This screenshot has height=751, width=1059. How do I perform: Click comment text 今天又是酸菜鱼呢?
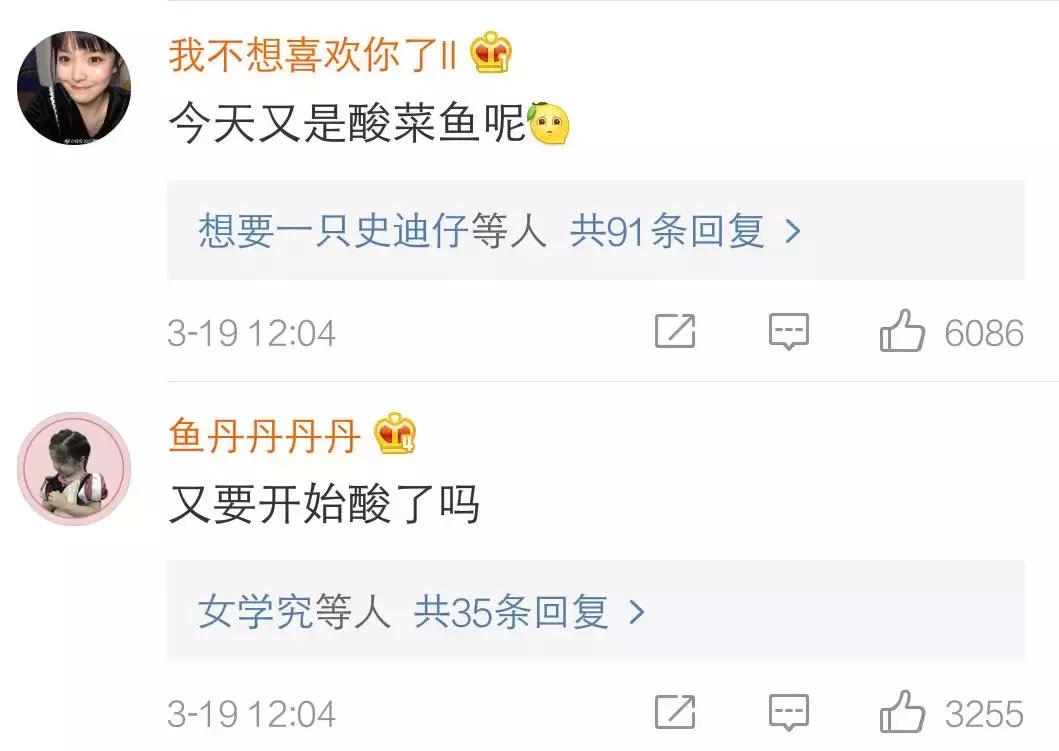347,124
